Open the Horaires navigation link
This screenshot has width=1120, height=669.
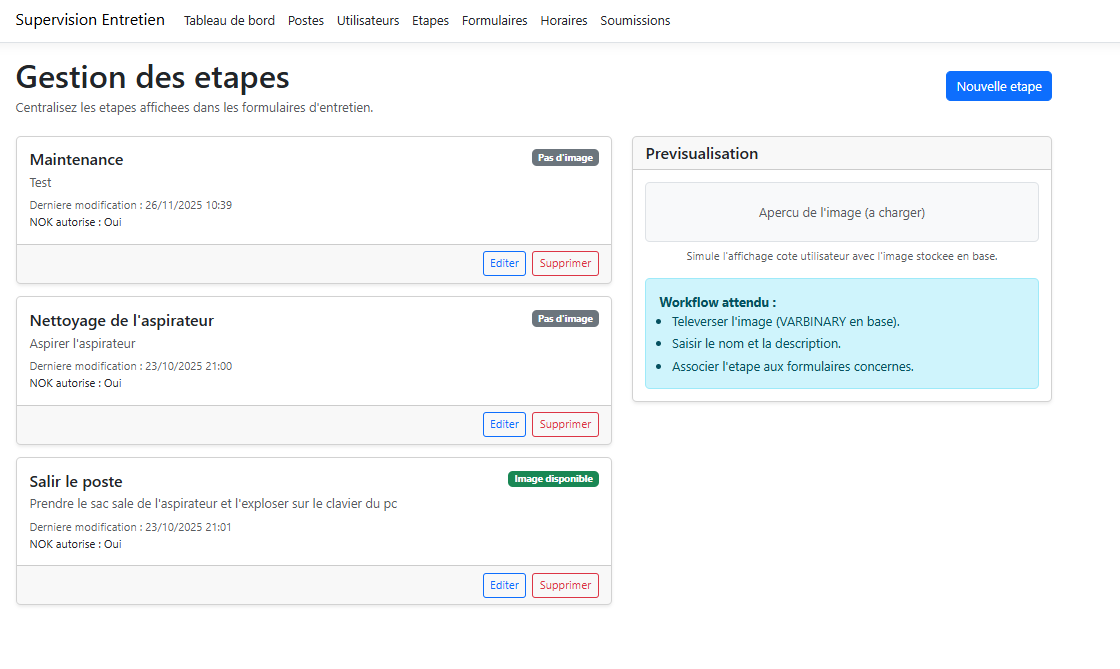pyautogui.click(x=564, y=21)
